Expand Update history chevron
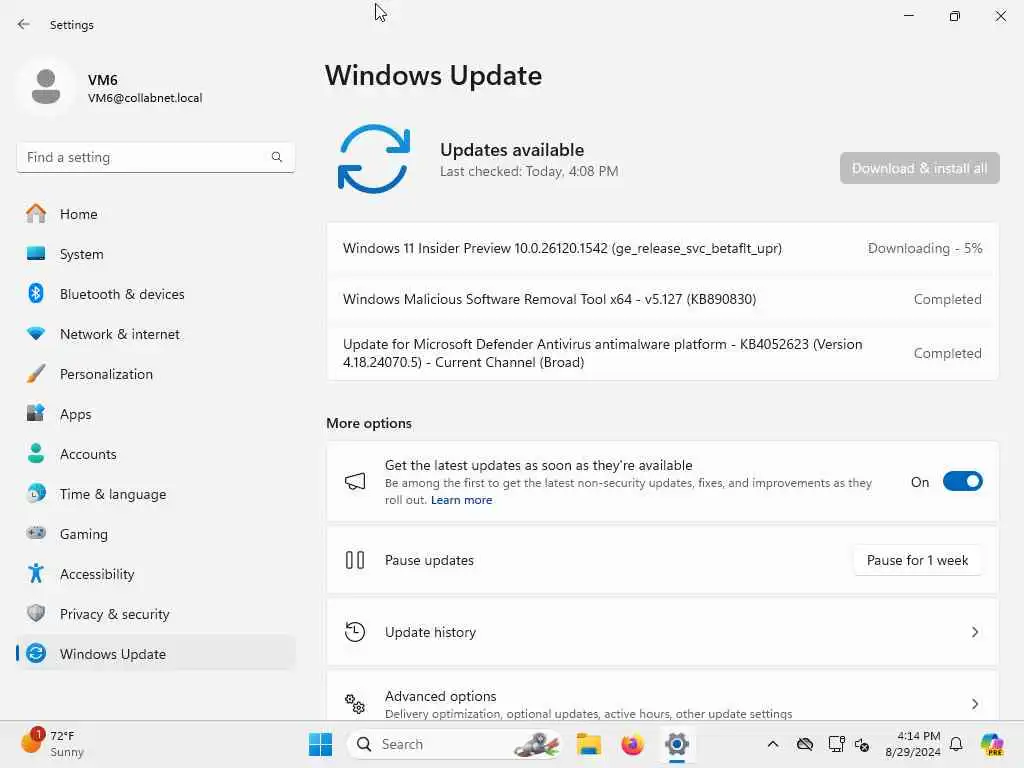 point(974,632)
